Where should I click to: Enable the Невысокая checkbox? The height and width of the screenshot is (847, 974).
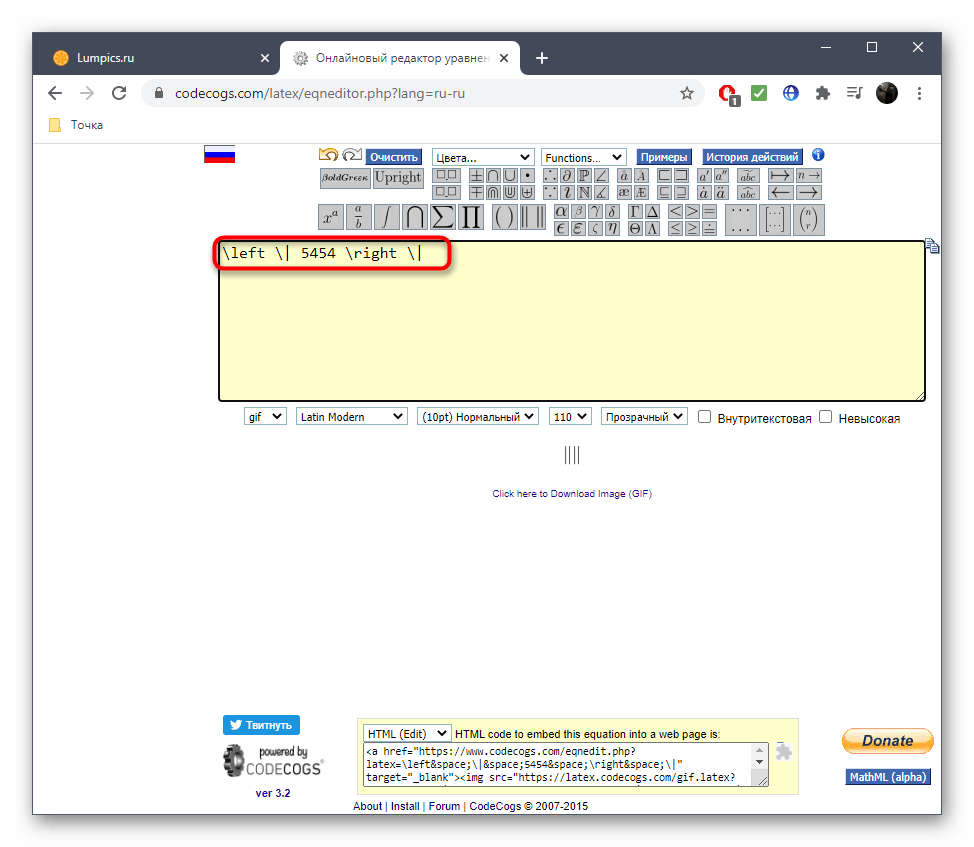(826, 417)
